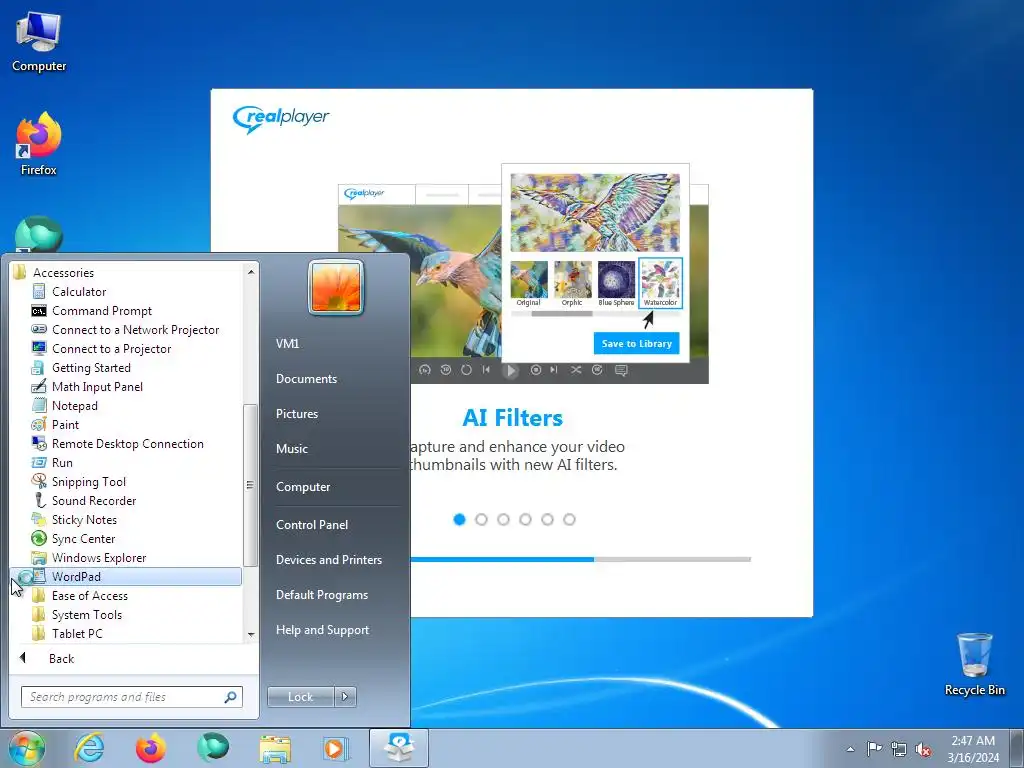This screenshot has width=1024, height=768.
Task: Open Remote Desktop Connection
Action: click(127, 443)
